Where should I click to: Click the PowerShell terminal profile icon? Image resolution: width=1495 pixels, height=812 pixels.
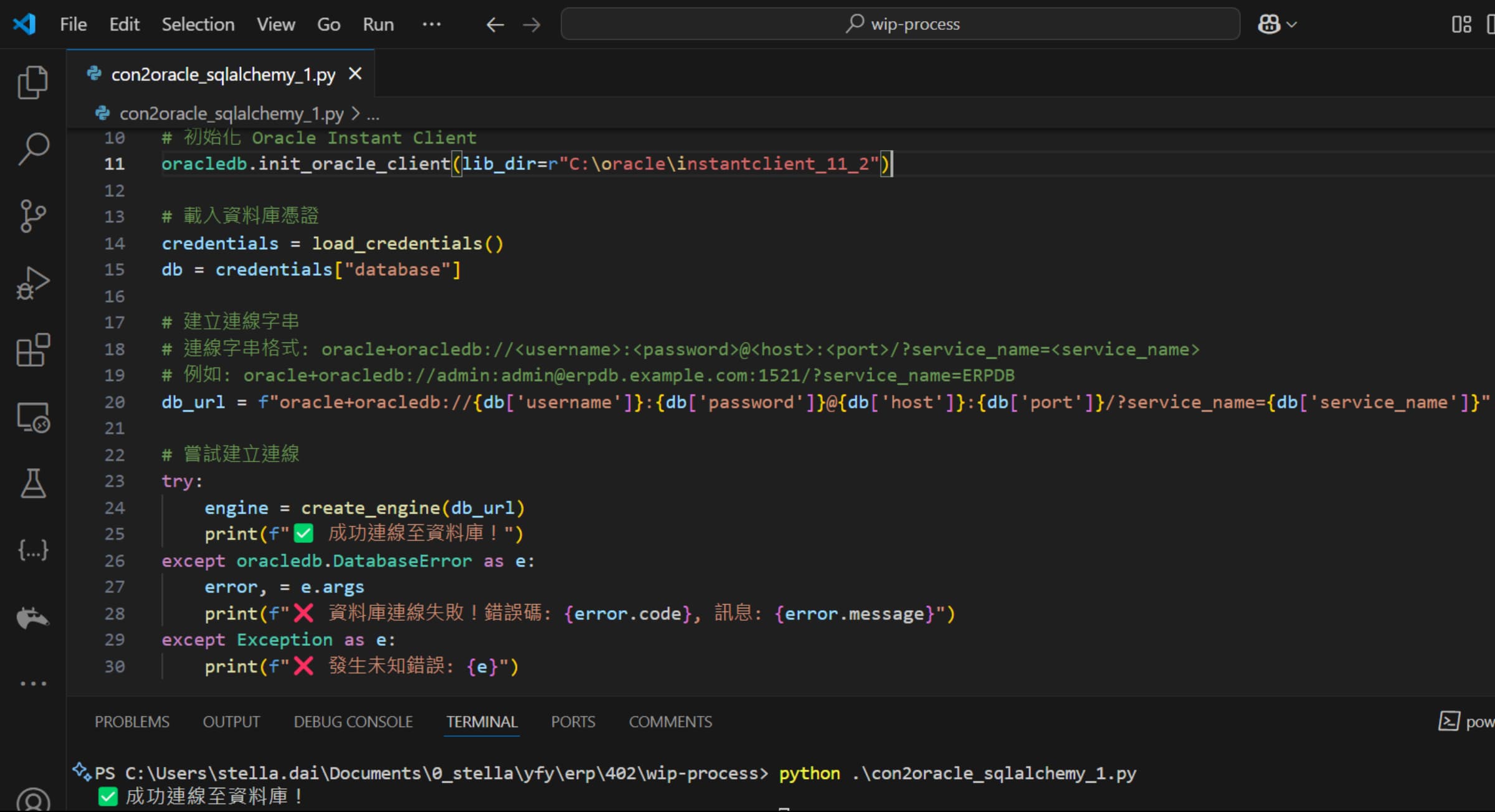(1449, 721)
